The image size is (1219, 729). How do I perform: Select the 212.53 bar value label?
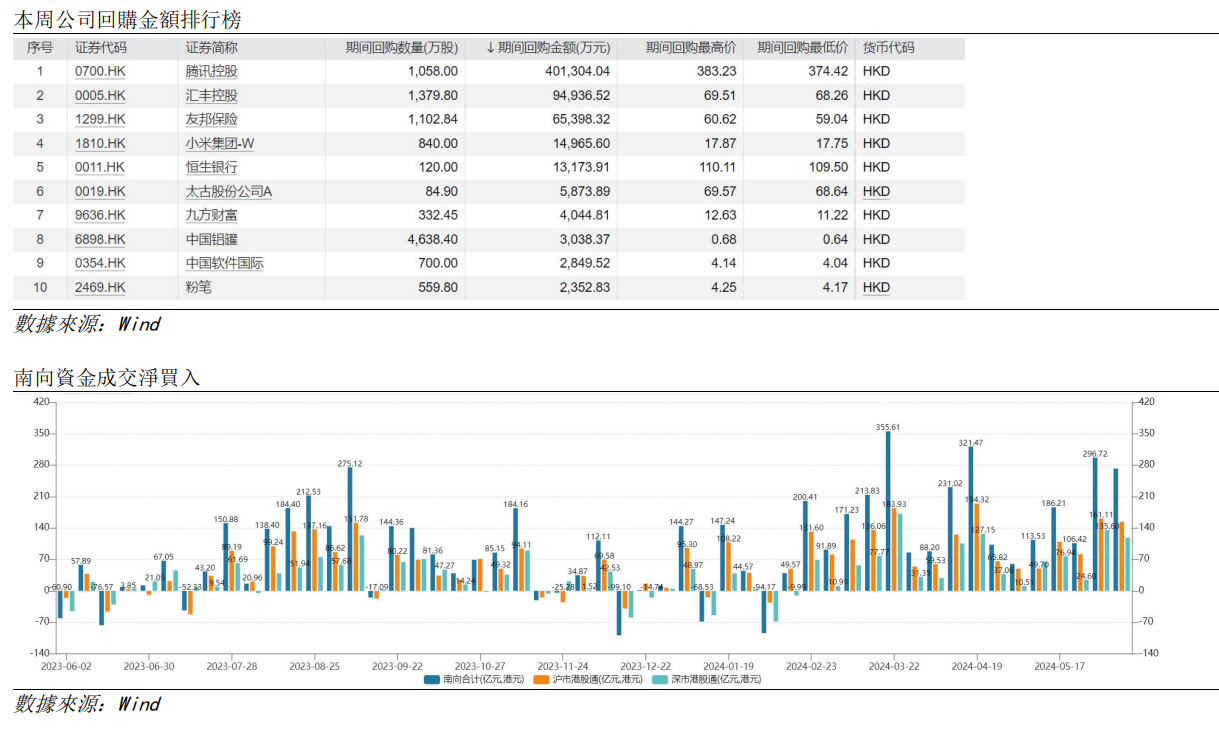point(309,491)
